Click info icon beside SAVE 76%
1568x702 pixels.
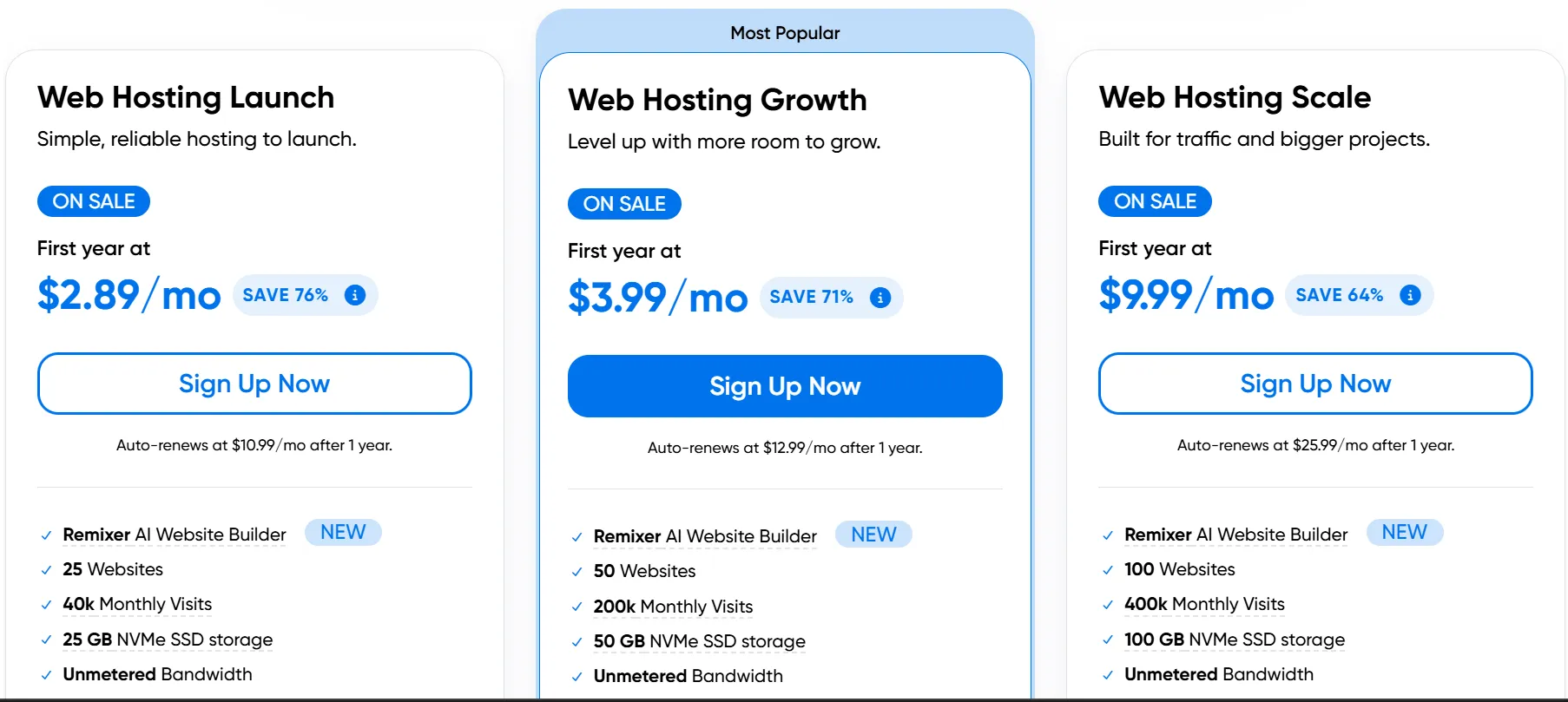click(355, 295)
